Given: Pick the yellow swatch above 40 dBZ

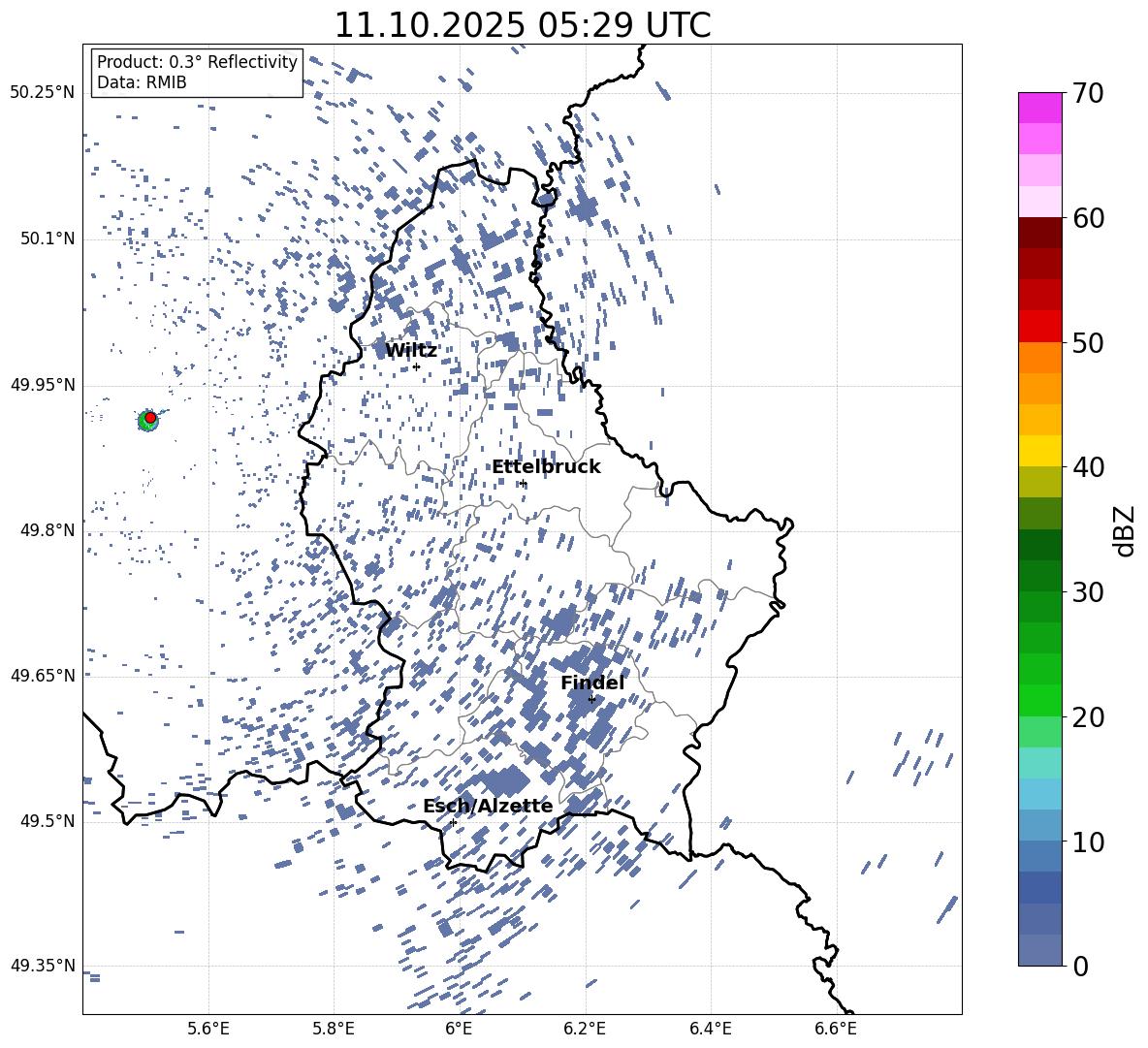Looking at the screenshot, I should [x=1040, y=451].
